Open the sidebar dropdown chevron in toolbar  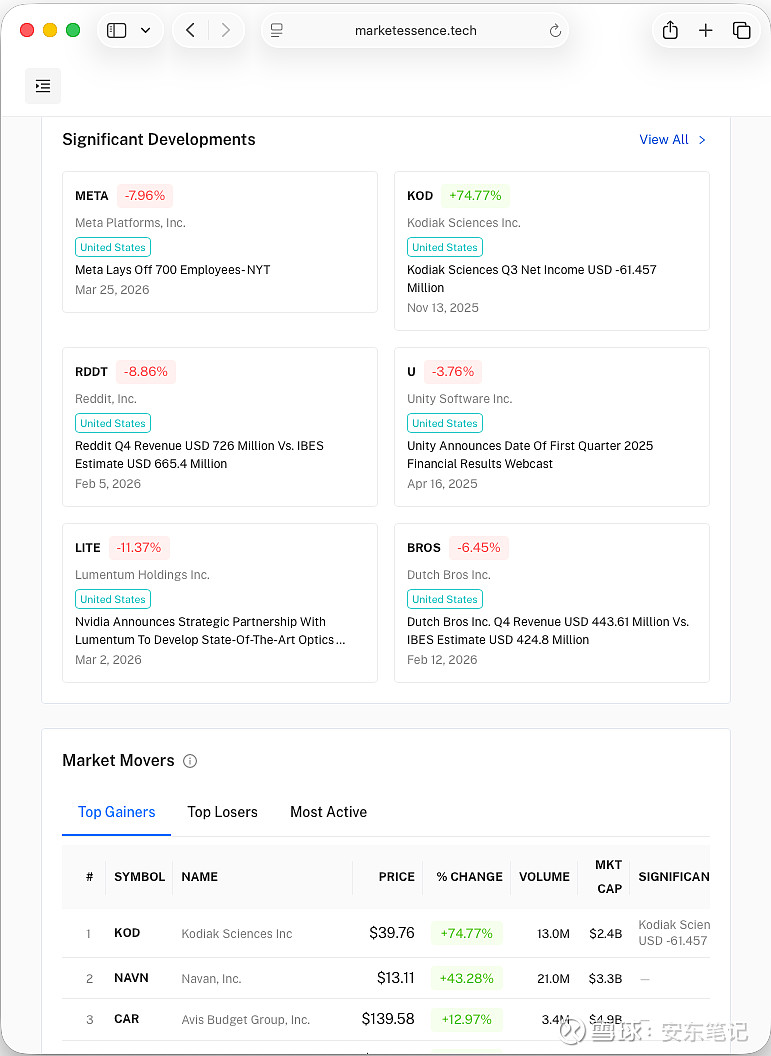(146, 31)
